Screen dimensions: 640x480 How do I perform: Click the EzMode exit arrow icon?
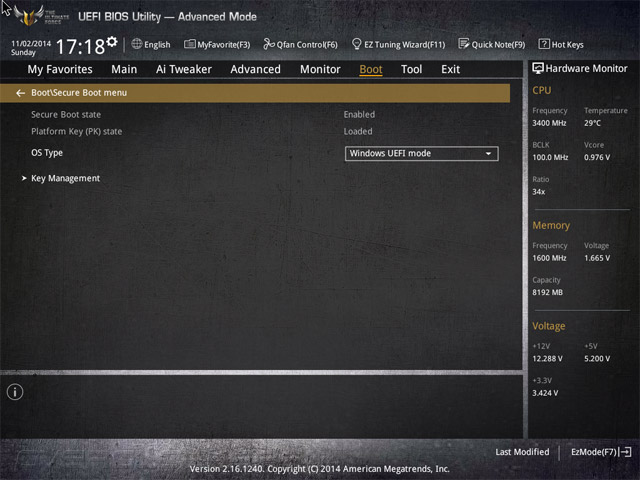pyautogui.click(x=625, y=452)
